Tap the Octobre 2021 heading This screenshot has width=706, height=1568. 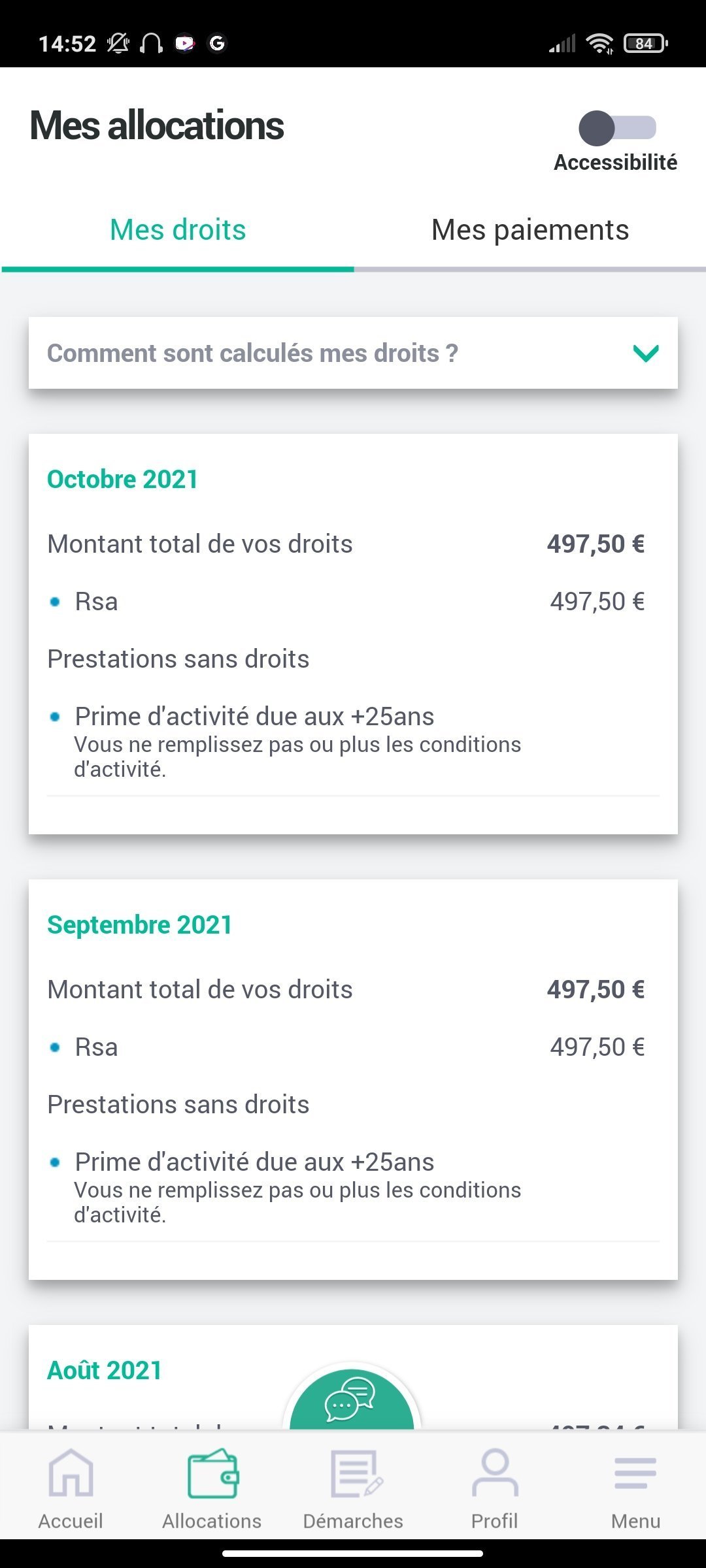coord(123,480)
